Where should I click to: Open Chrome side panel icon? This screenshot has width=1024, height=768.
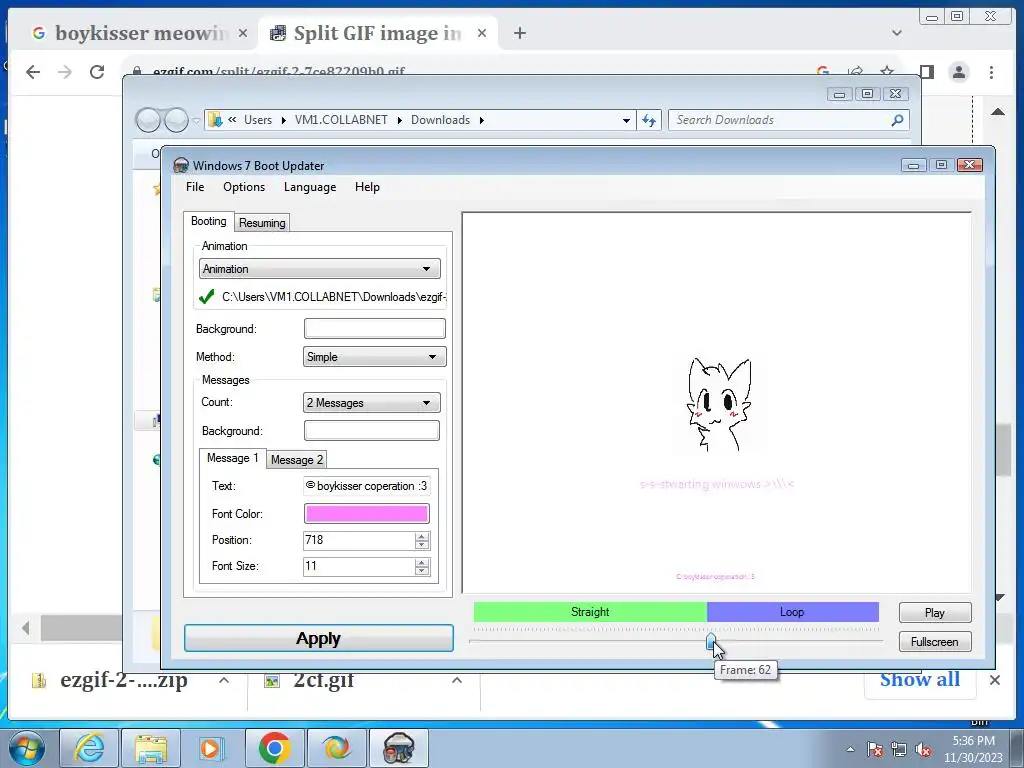[927, 72]
